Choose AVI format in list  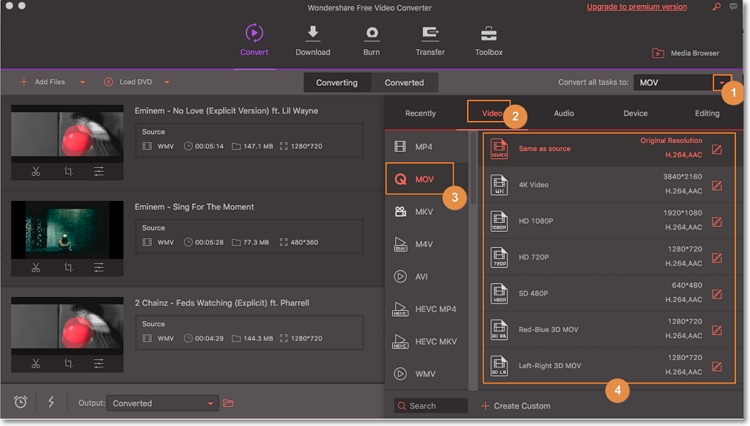[x=427, y=276]
